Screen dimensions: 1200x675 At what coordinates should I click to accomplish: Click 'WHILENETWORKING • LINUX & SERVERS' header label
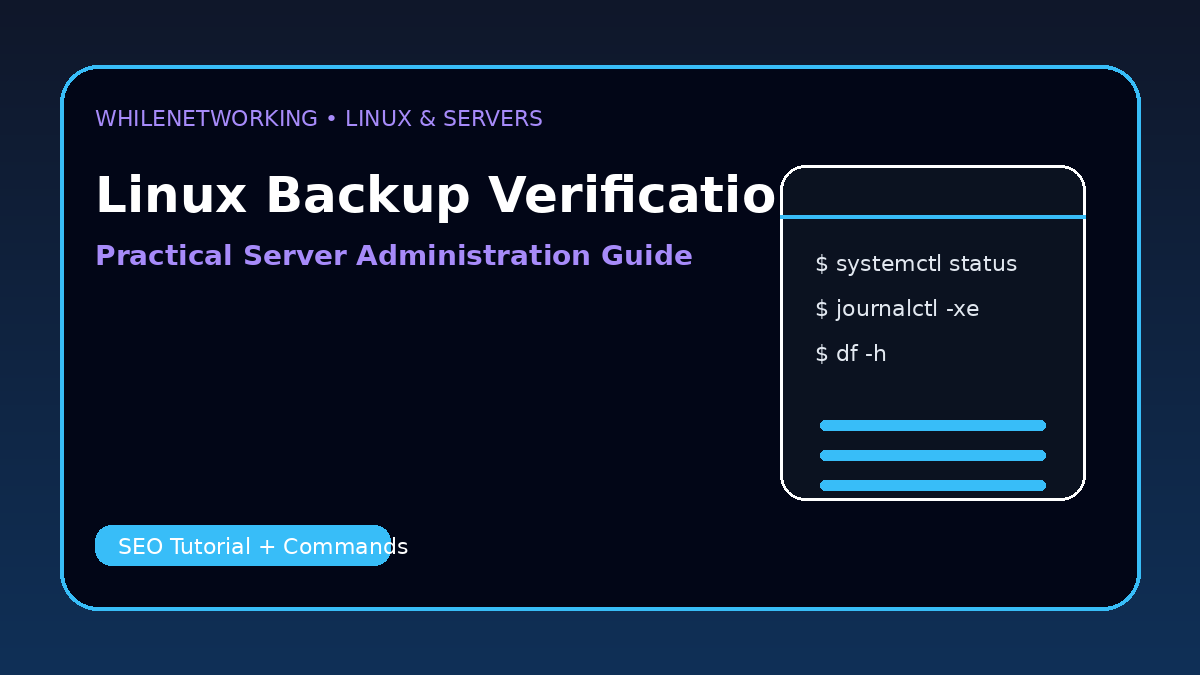[319, 119]
